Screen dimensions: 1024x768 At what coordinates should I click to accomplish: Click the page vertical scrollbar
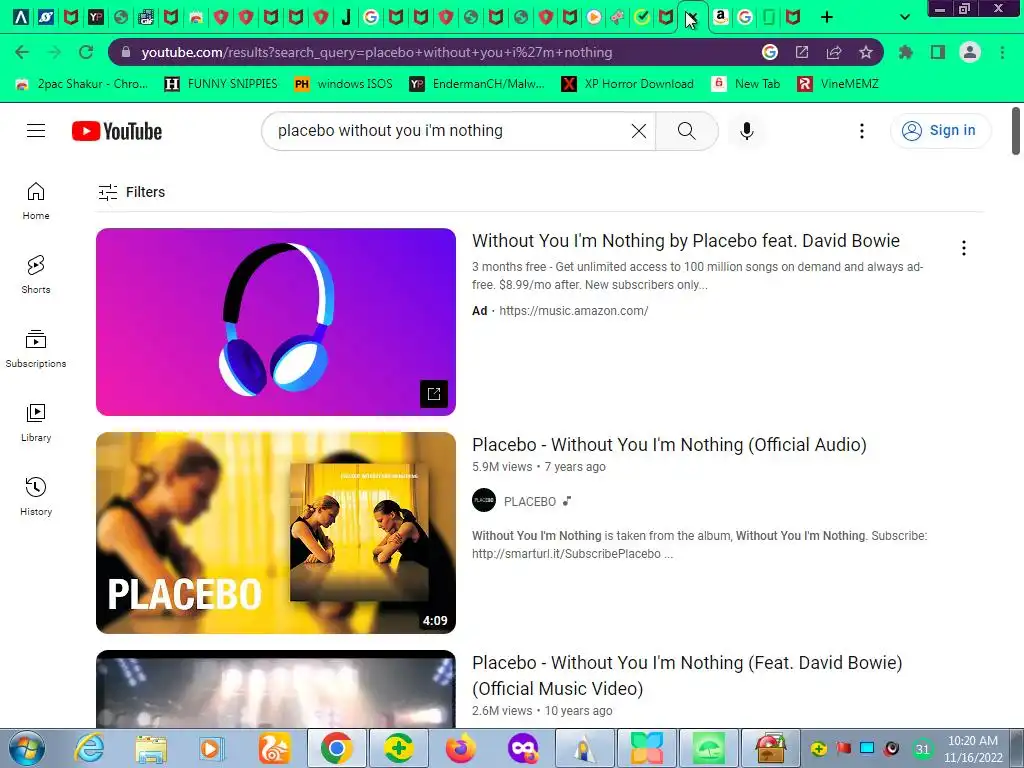click(1016, 131)
